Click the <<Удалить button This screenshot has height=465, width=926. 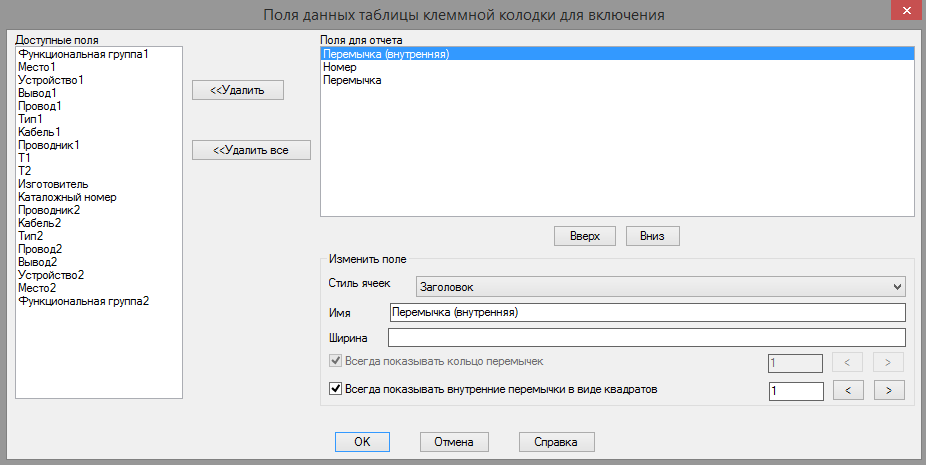pyautogui.click(x=238, y=90)
